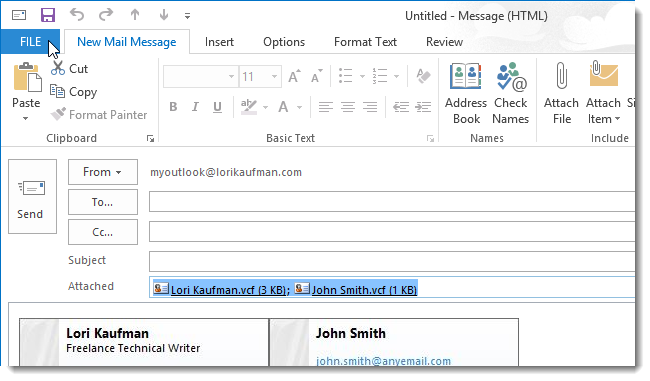Apply the font color A

point(283,107)
